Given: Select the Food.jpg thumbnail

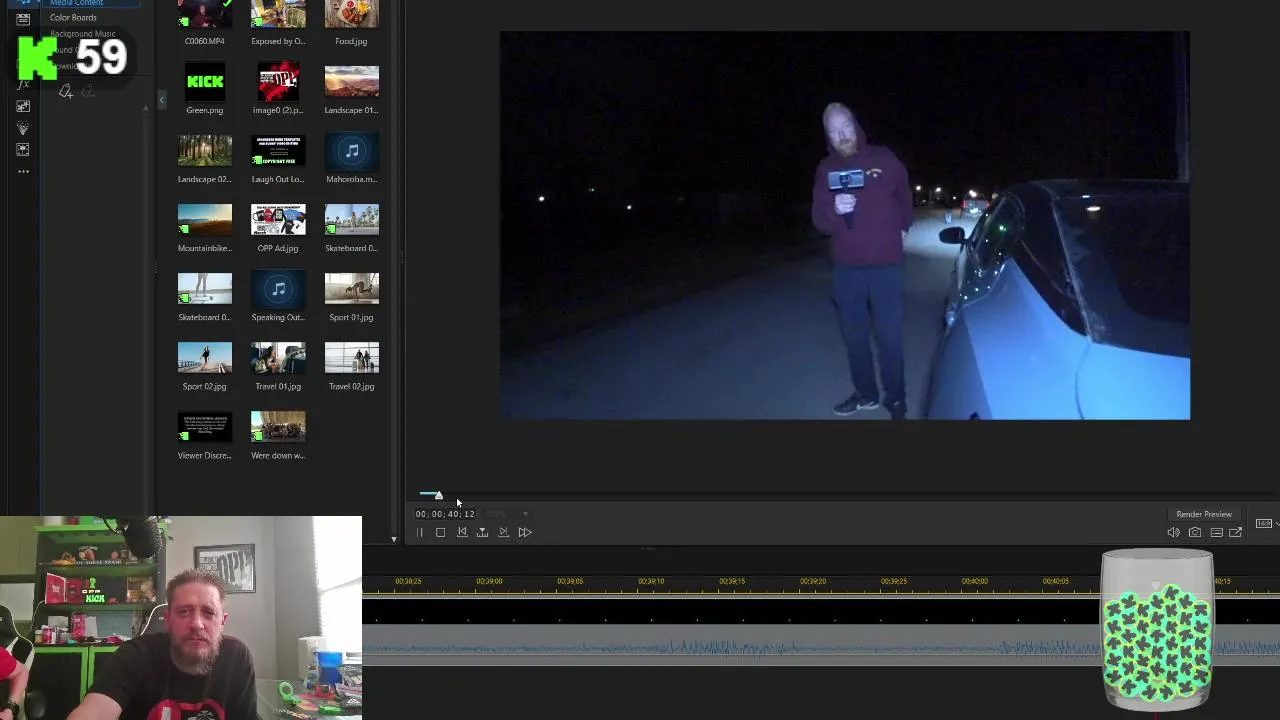Looking at the screenshot, I should click(x=351, y=14).
